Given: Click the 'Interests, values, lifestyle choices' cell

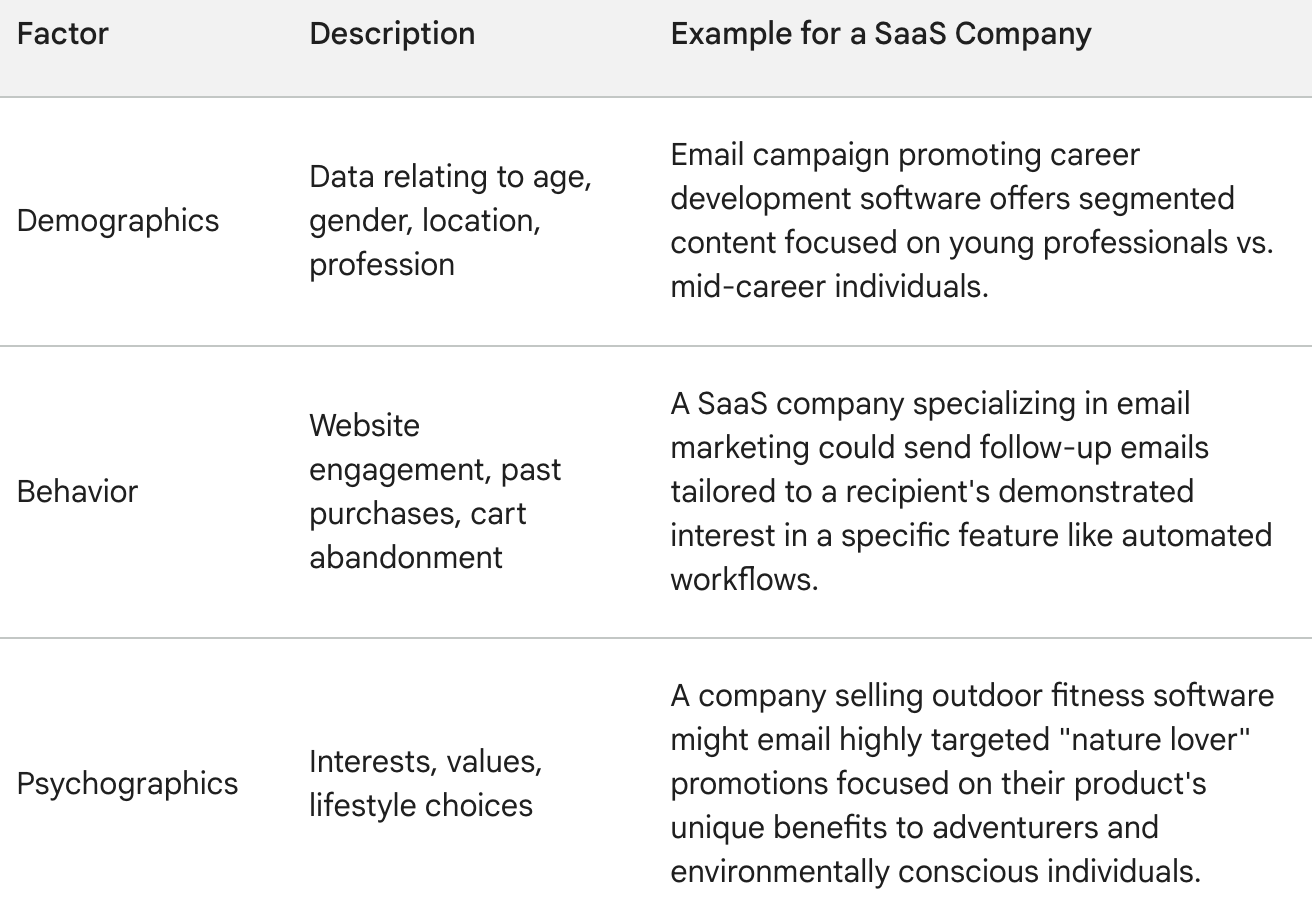Looking at the screenshot, I should point(426,783).
